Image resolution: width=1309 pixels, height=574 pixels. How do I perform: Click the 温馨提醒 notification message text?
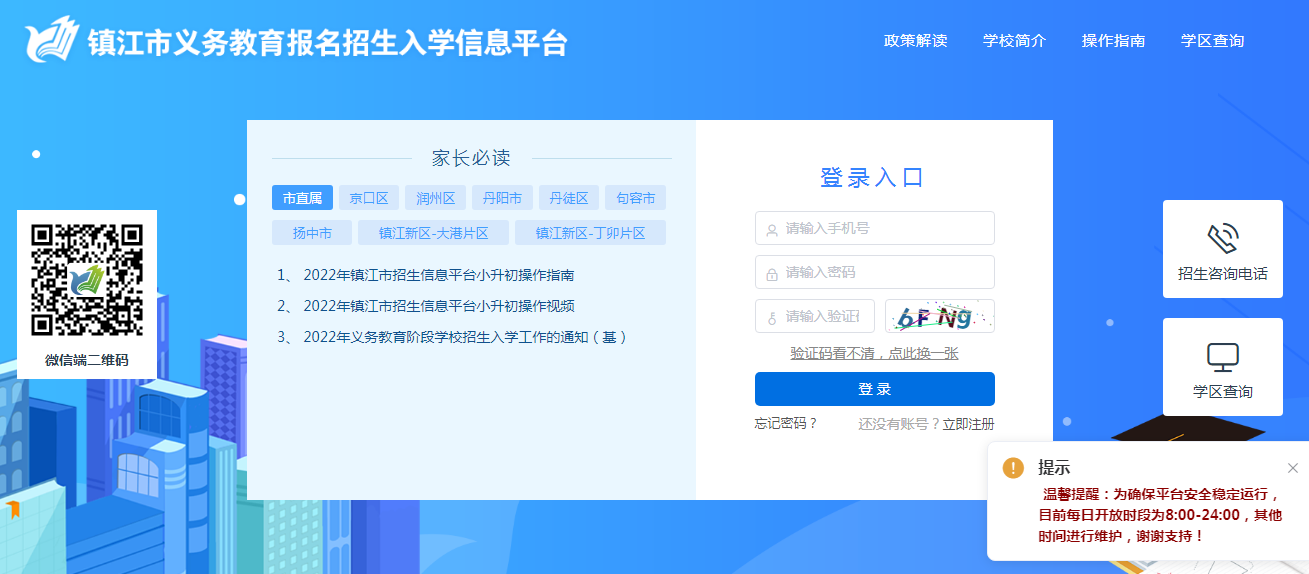(x=1159, y=515)
